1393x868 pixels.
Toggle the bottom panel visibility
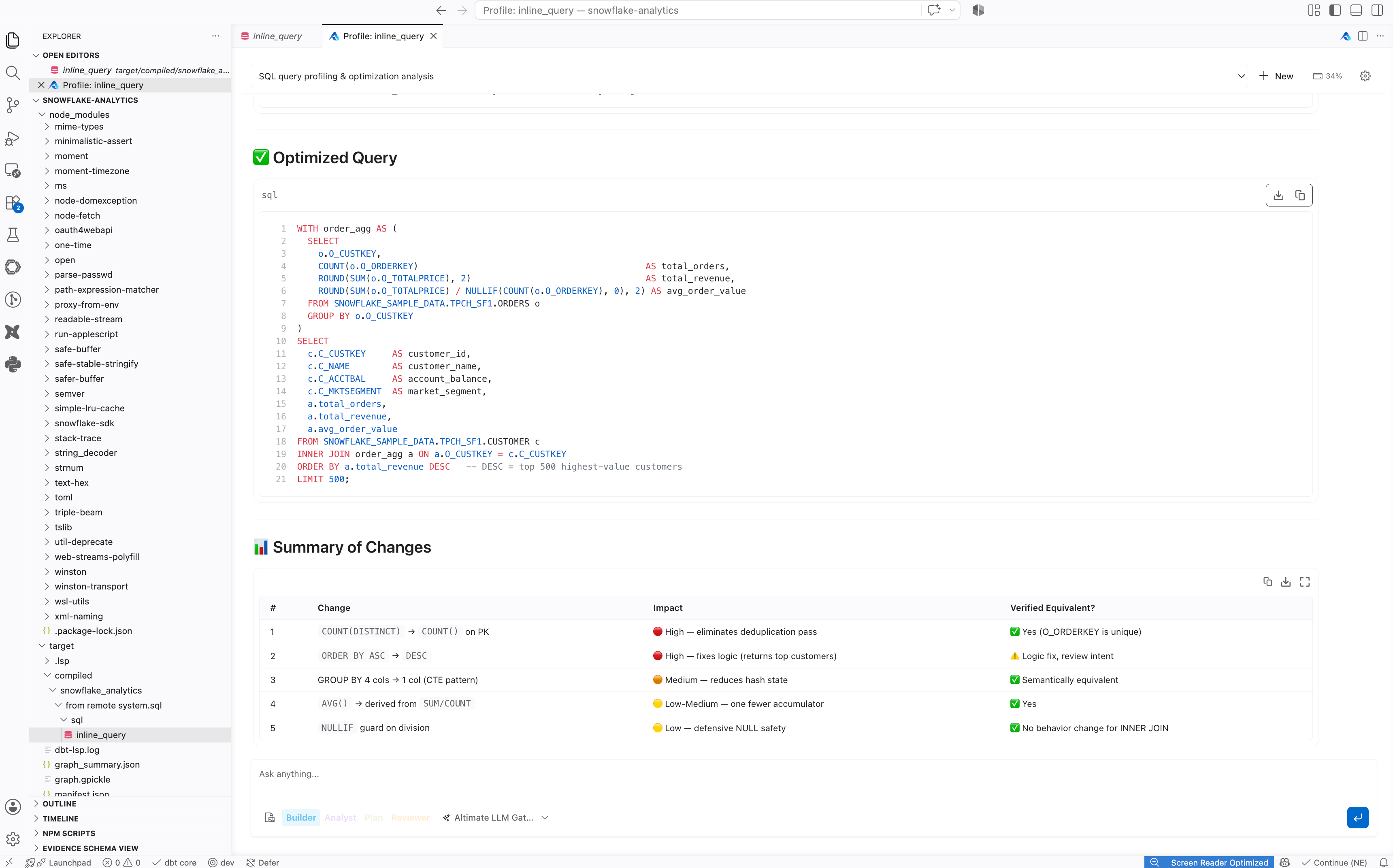(x=1356, y=11)
